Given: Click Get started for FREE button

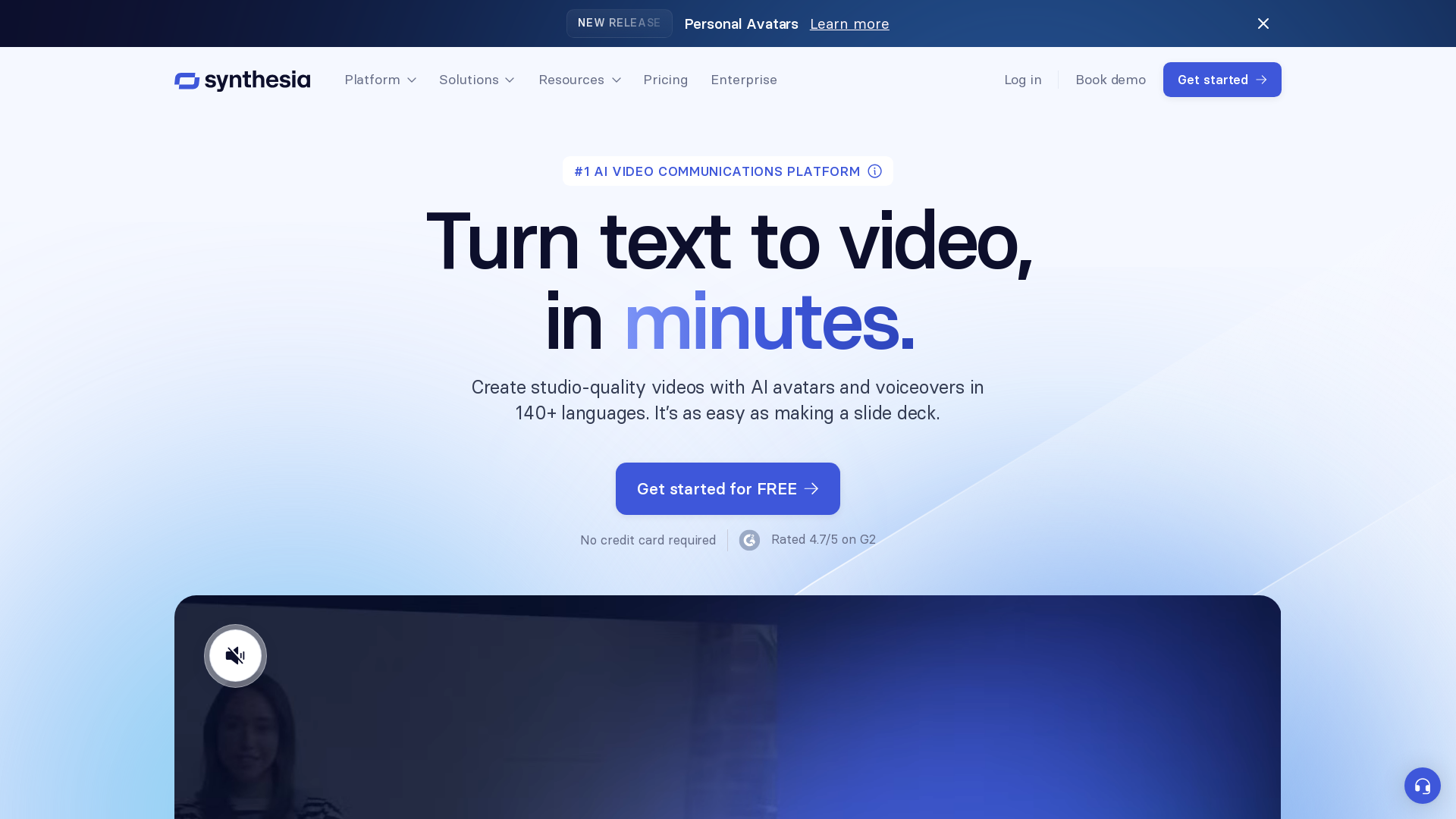Looking at the screenshot, I should point(728,489).
